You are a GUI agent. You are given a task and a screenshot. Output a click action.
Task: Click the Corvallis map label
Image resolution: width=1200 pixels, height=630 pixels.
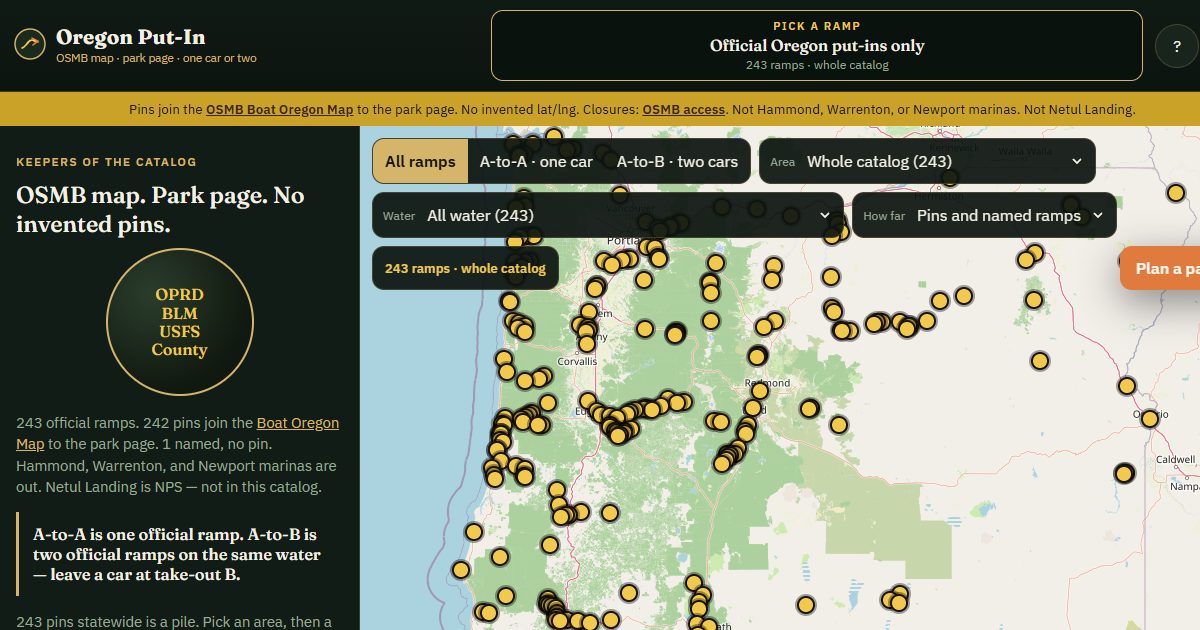(577, 362)
